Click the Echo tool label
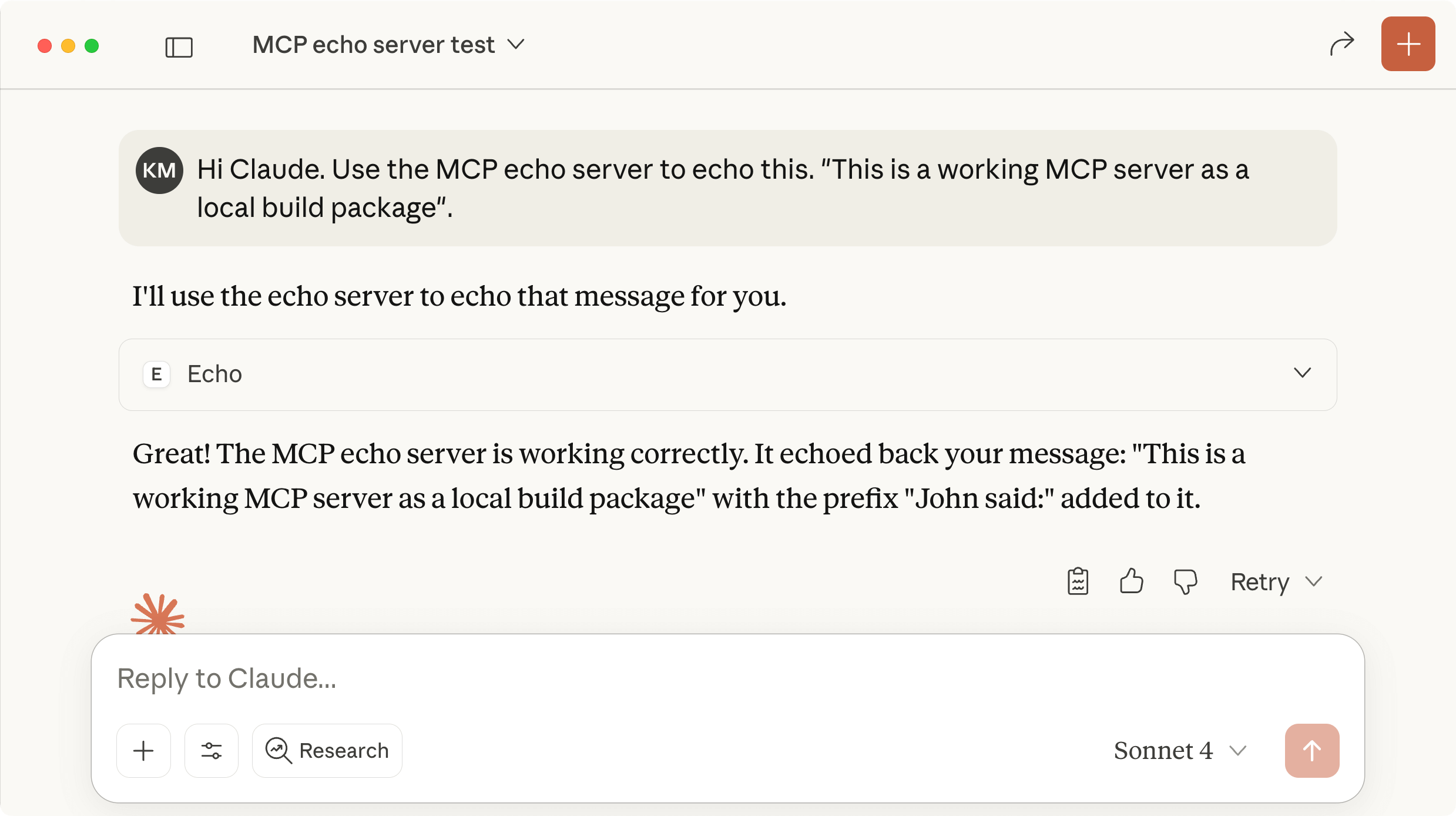The width and height of the screenshot is (1456, 816). point(215,374)
